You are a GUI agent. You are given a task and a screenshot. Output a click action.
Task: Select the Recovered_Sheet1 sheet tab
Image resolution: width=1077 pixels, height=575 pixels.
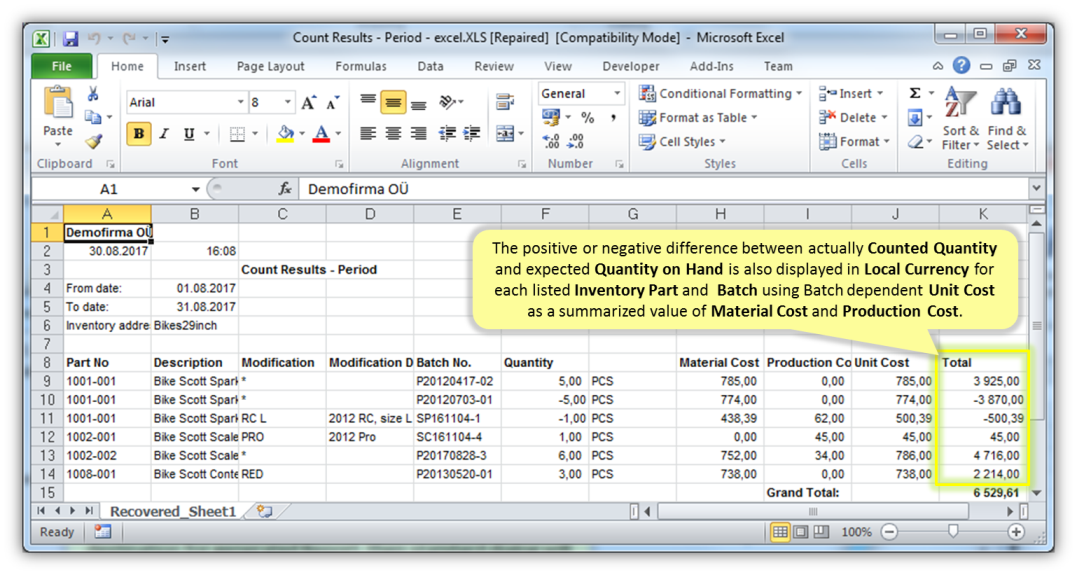pyautogui.click(x=172, y=511)
